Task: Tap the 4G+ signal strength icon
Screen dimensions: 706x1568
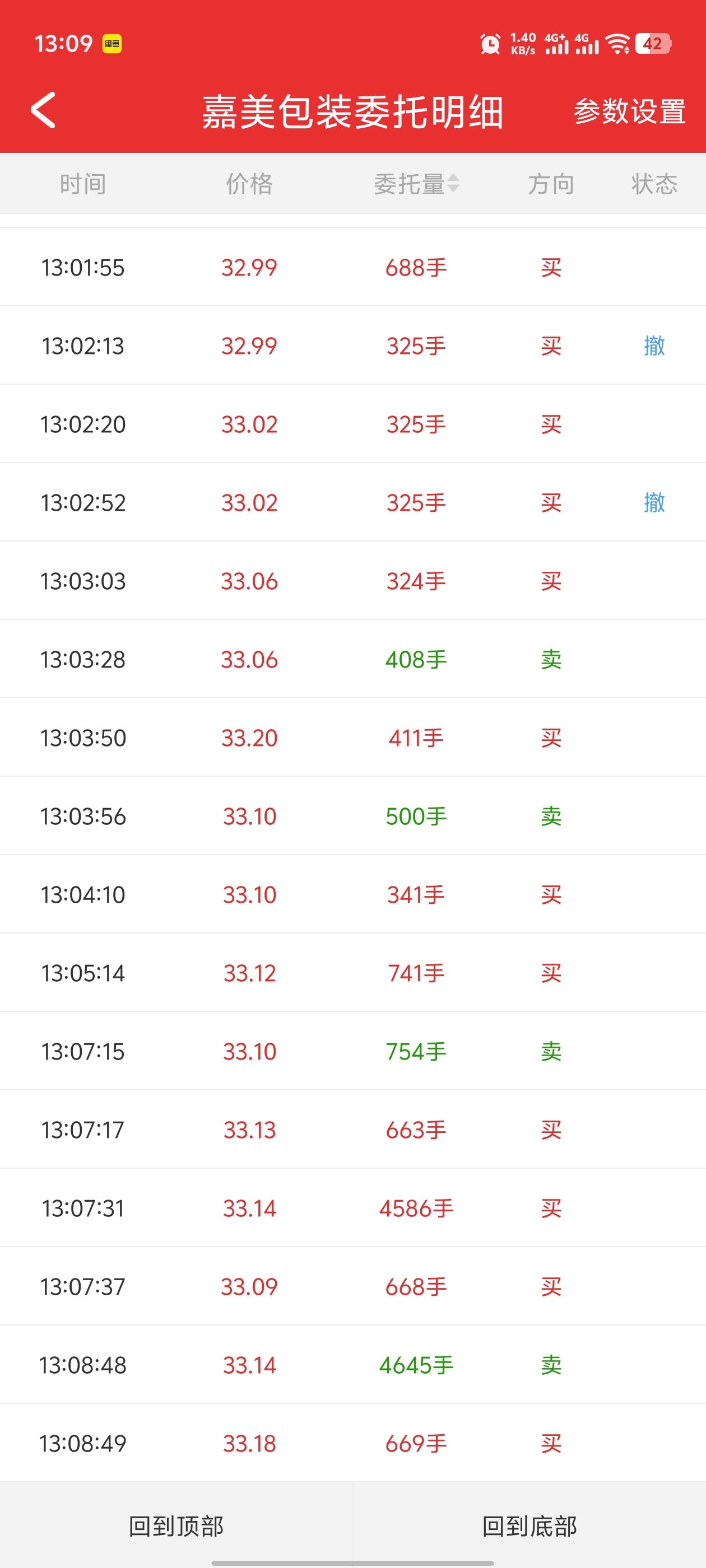Action: [x=556, y=44]
